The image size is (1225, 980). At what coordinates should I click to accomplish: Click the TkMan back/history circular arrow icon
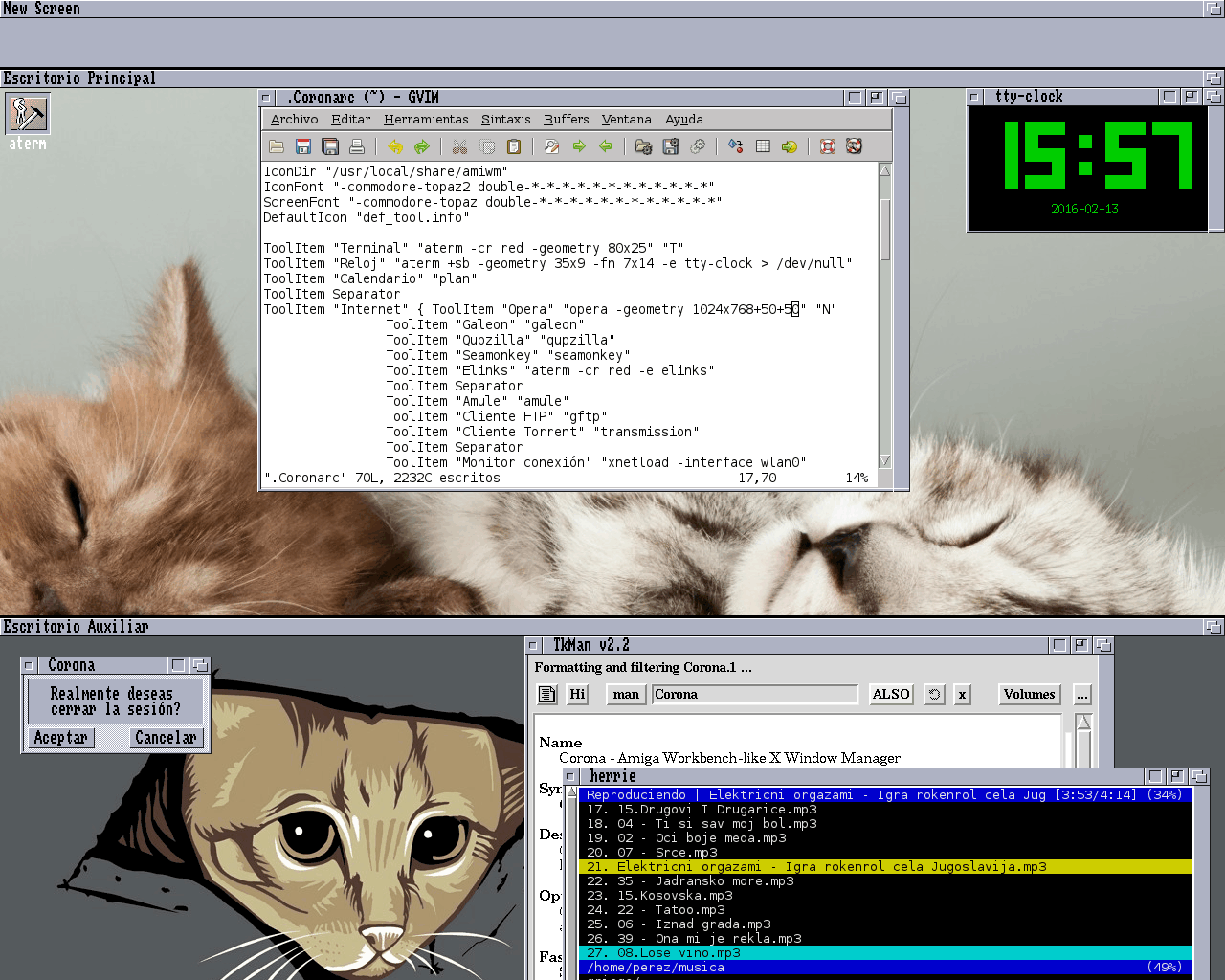935,695
